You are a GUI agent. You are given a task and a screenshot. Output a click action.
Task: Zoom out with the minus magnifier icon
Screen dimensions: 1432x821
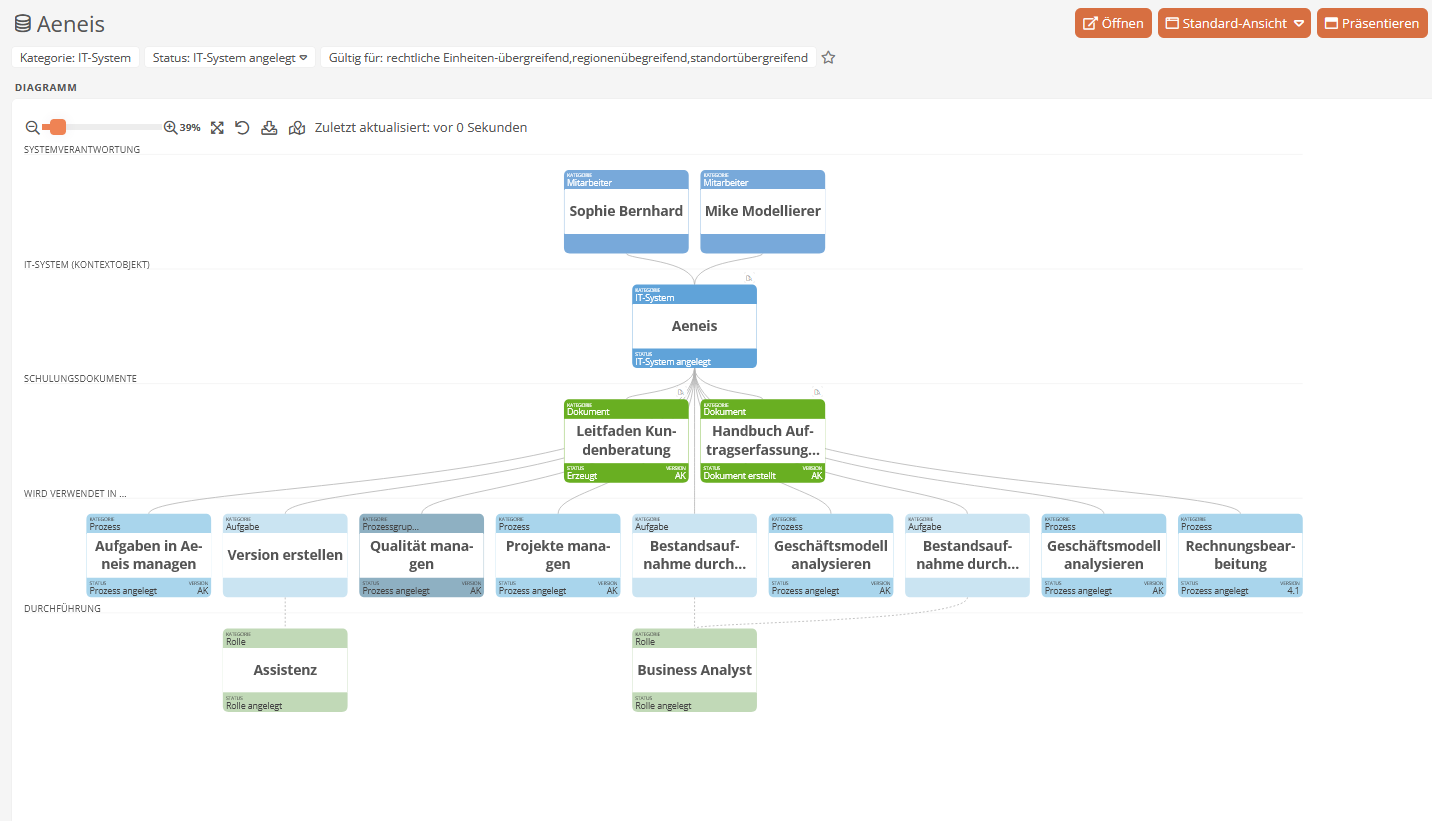[x=32, y=128]
